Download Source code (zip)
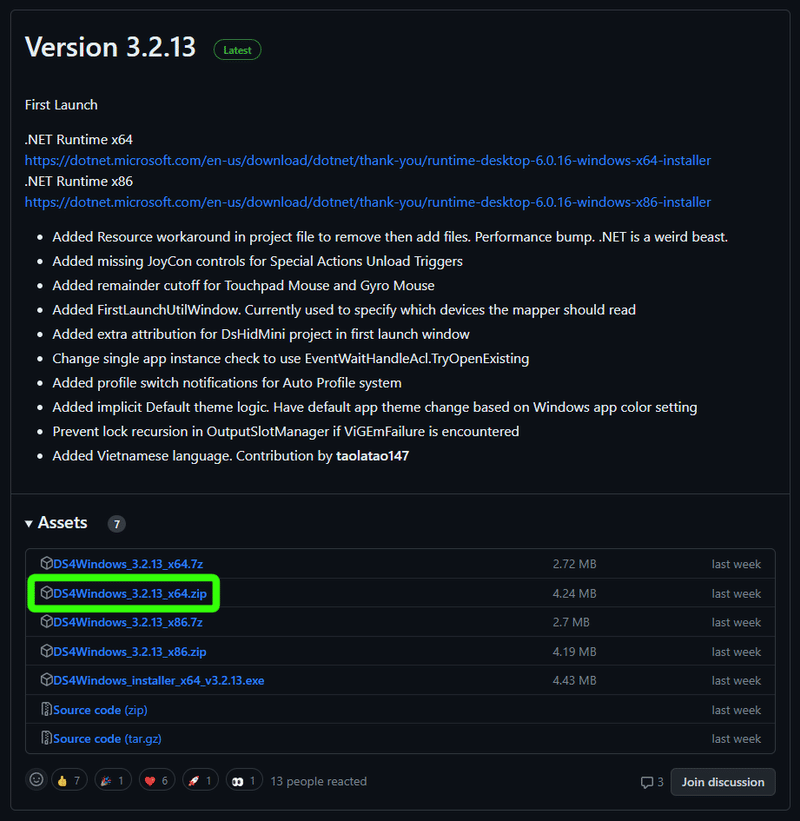Image resolution: width=800 pixels, height=821 pixels. click(100, 709)
